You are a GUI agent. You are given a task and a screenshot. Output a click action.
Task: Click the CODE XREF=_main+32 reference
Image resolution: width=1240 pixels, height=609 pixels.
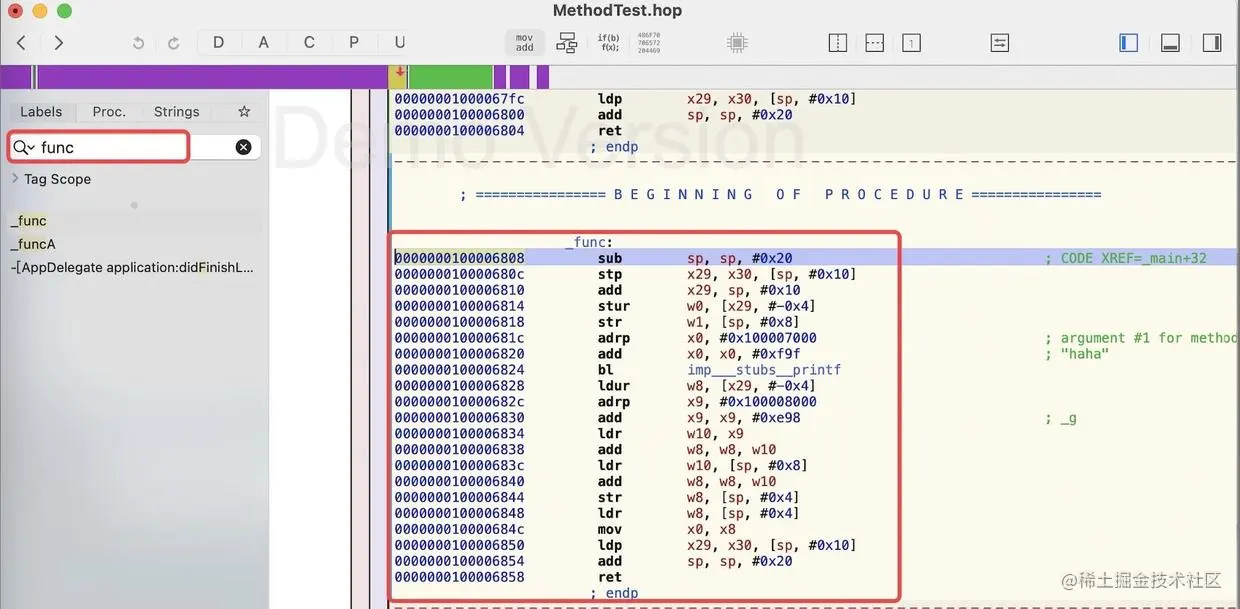click(1126, 258)
